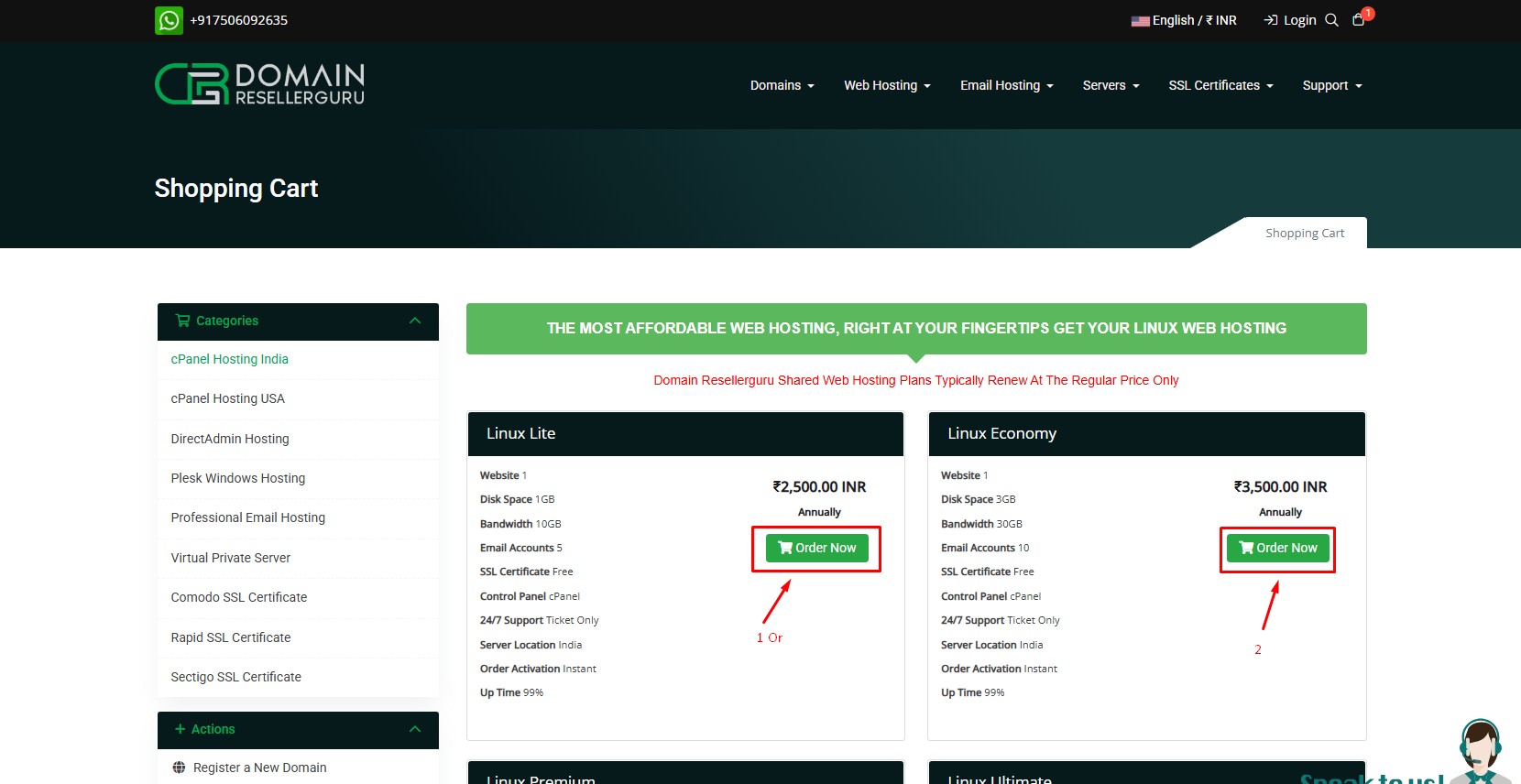Viewport: 1521px width, 784px height.
Task: Expand the Web Hosting dropdown menu
Action: pos(886,85)
